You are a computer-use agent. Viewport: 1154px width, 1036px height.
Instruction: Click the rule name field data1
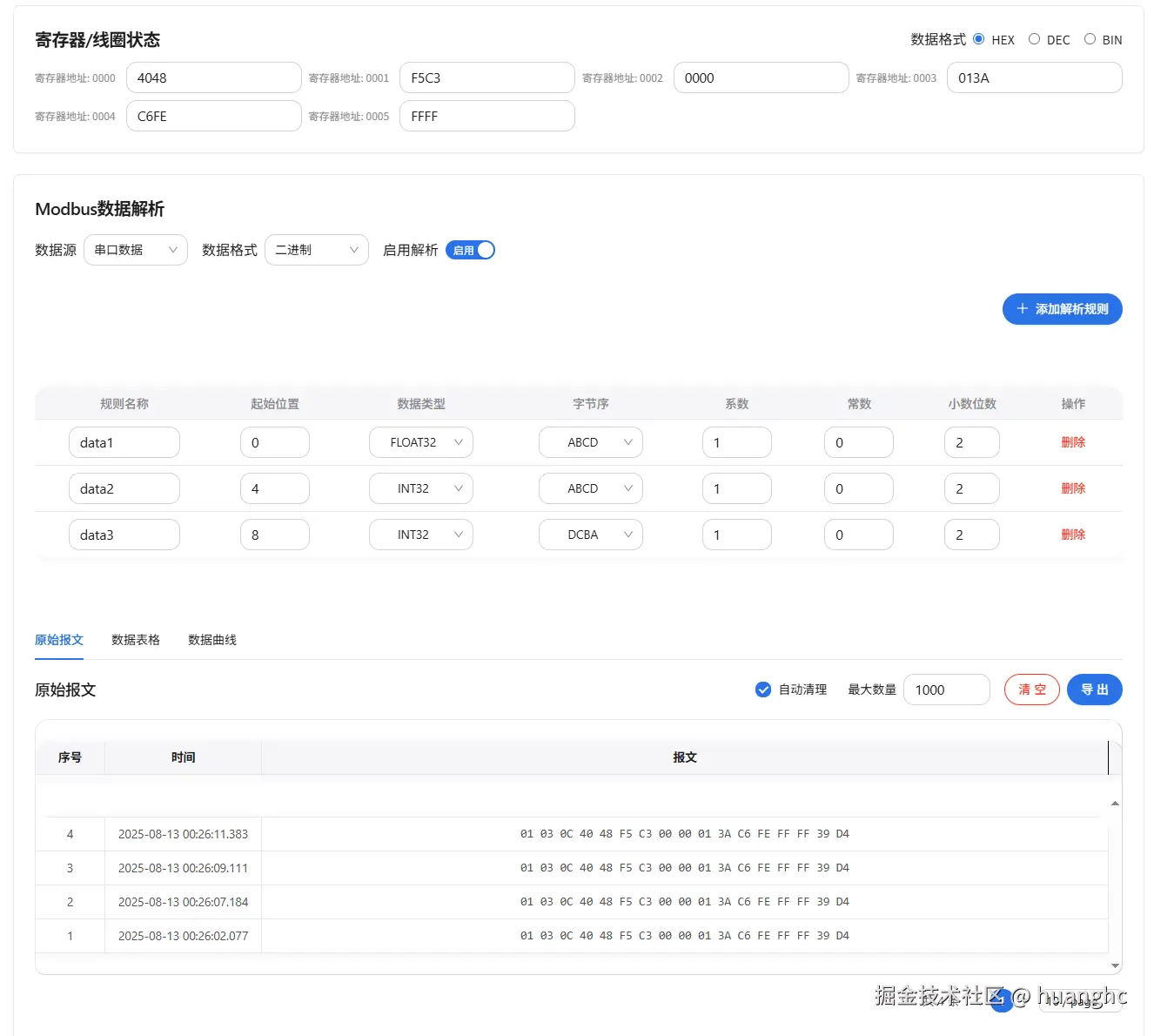124,442
